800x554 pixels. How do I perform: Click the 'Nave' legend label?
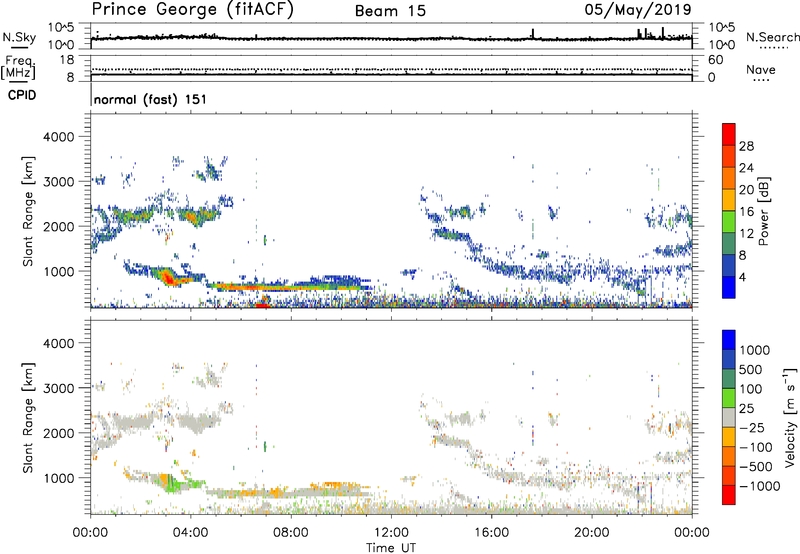761,70
